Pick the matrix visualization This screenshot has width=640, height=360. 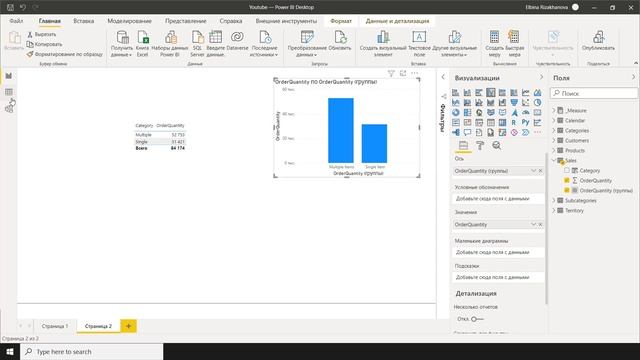(x=502, y=122)
